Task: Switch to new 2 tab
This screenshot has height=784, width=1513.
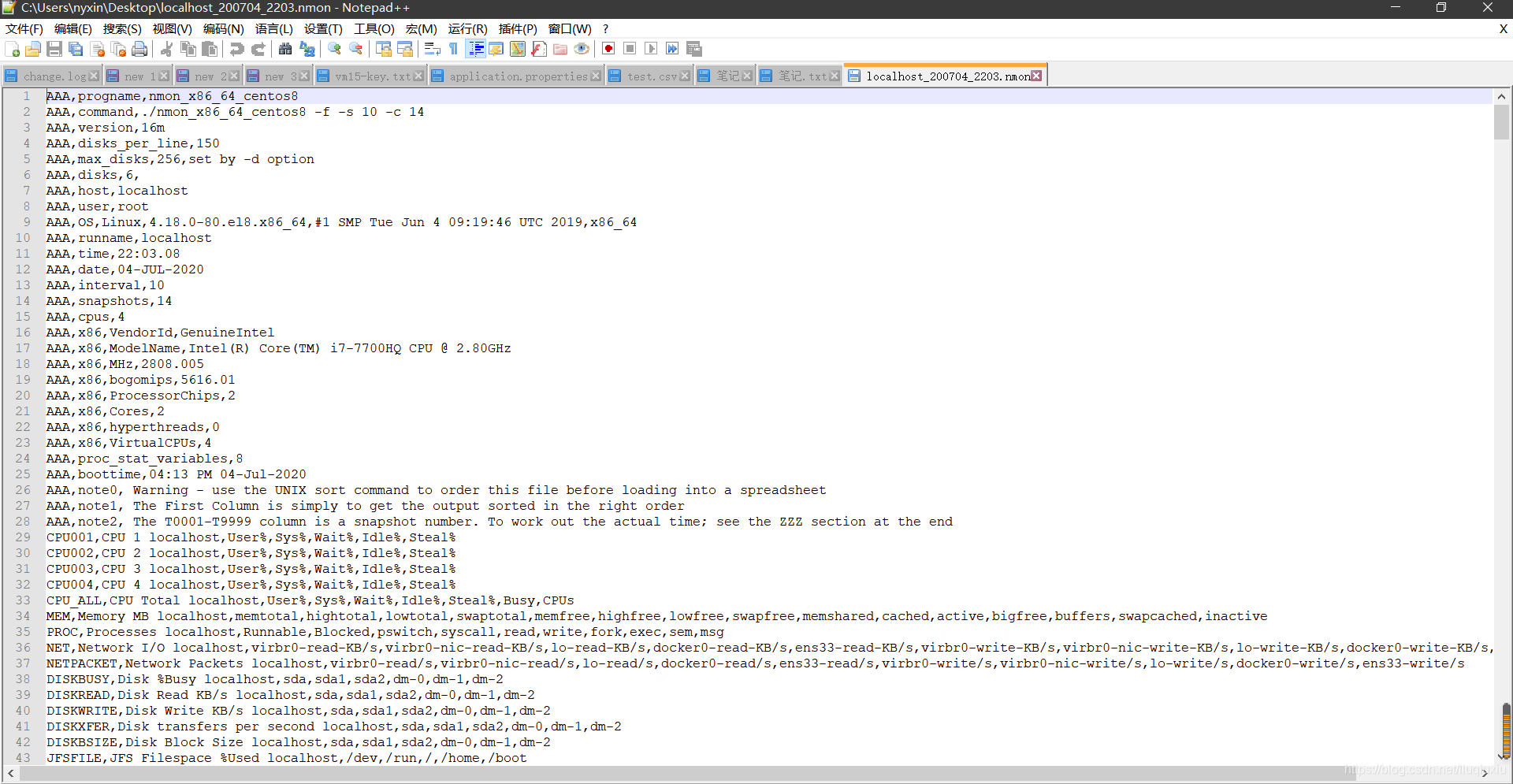Action: pos(210,76)
